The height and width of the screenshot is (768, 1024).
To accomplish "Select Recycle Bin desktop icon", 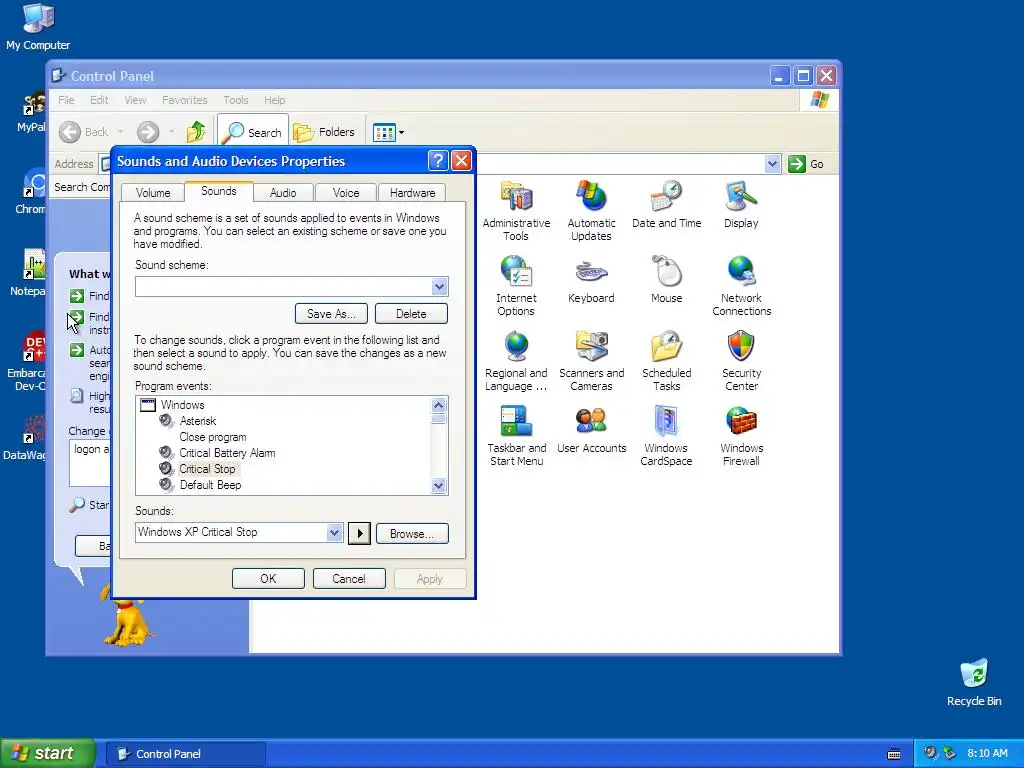I will [974, 682].
